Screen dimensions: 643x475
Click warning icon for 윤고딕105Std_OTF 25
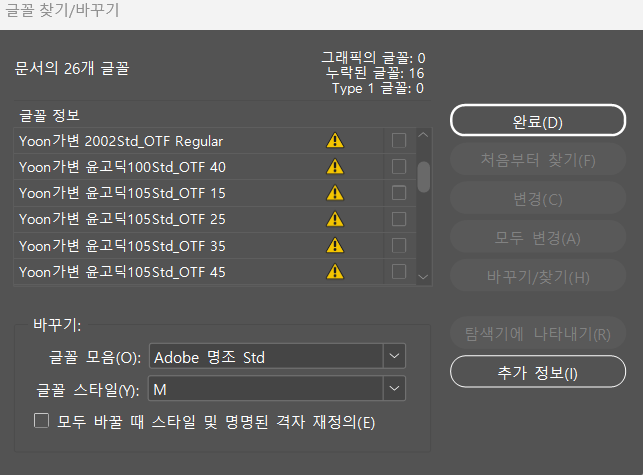pyautogui.click(x=335, y=219)
